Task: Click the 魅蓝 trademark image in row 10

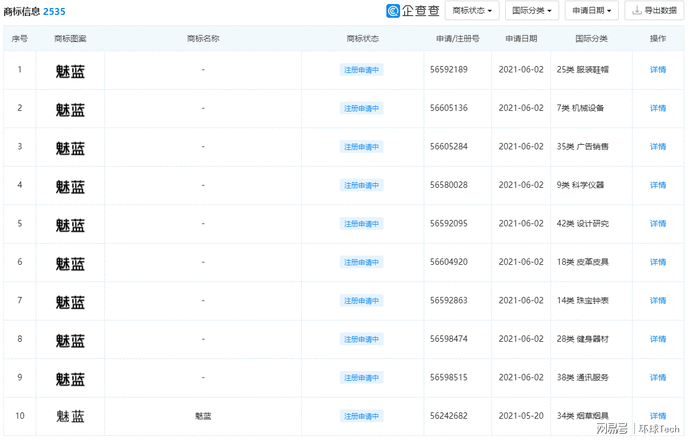Action: tap(70, 416)
